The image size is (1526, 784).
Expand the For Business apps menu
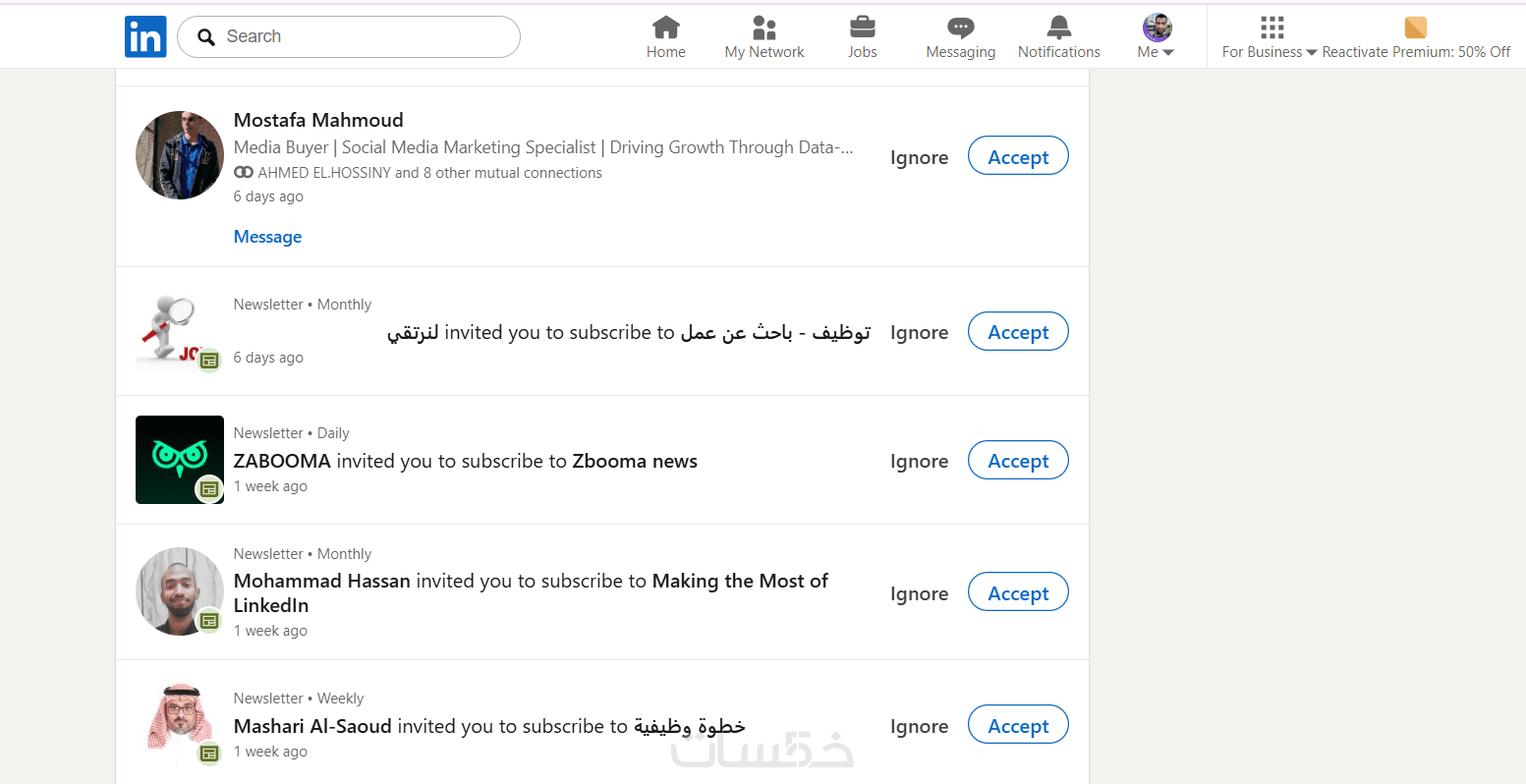1270,37
